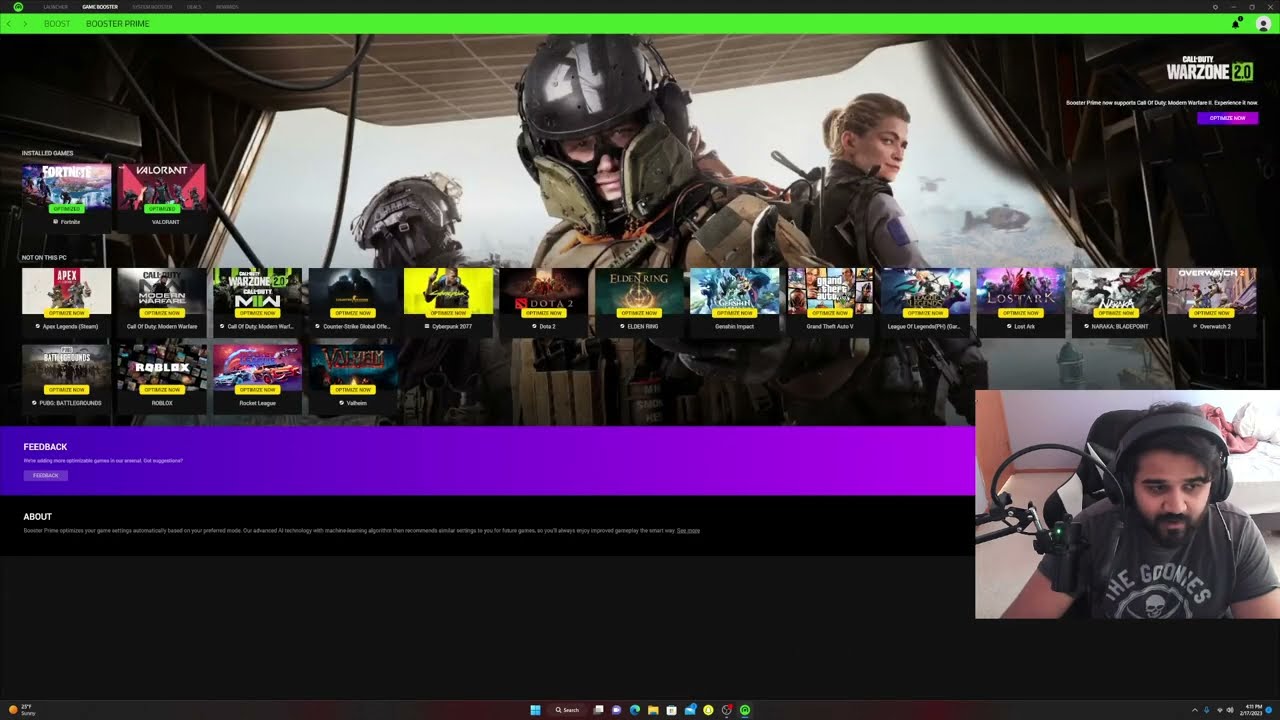Open the System Booster tab
Screen dimensions: 1280x720
point(152,6)
